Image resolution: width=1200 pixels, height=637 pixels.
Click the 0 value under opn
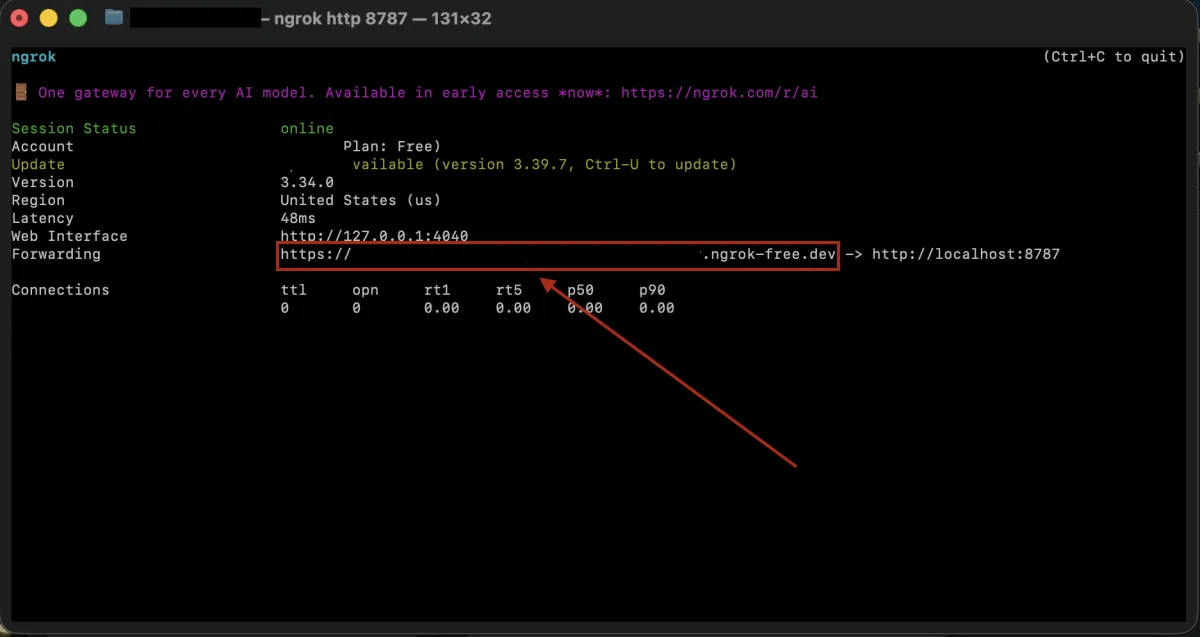pyautogui.click(x=357, y=308)
